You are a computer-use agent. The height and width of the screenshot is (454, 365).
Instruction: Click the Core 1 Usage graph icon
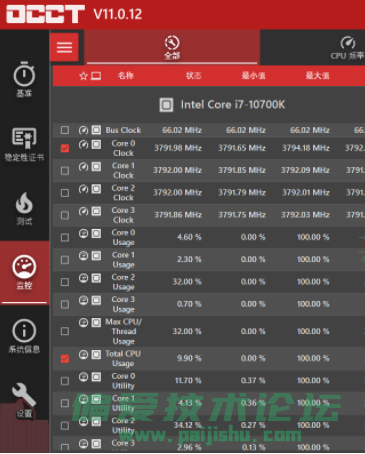[83, 256]
